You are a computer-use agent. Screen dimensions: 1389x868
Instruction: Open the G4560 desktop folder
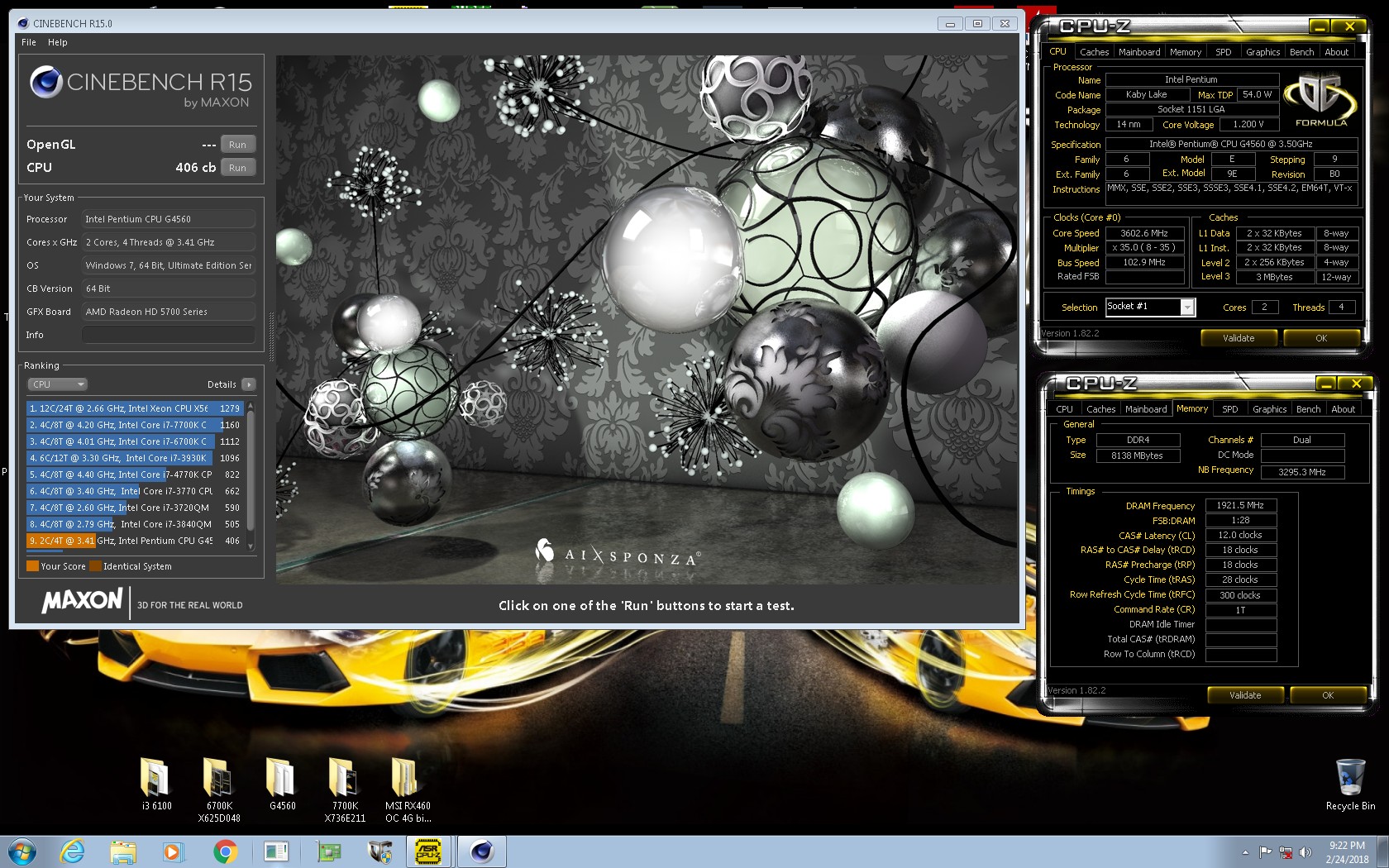pos(282,784)
